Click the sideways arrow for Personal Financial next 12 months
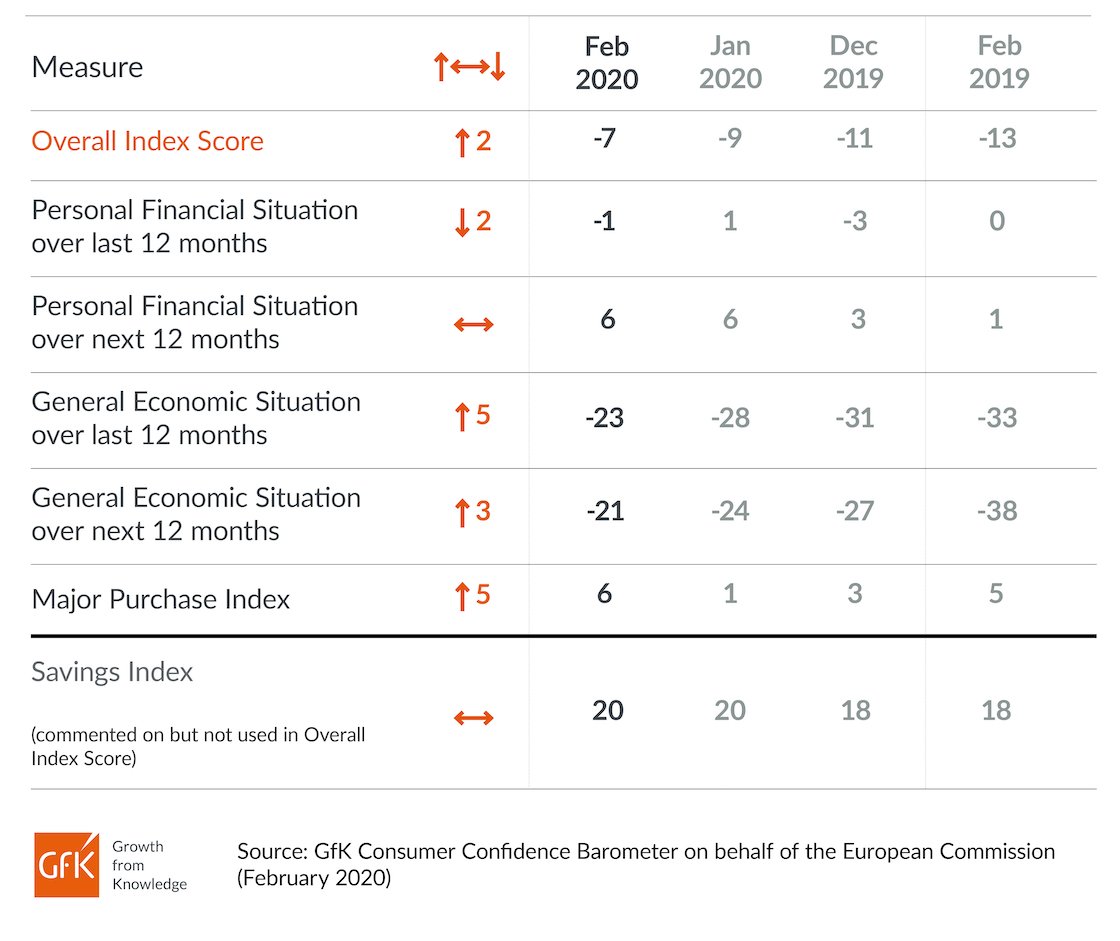Screen dimensions: 1120x941 pos(474,325)
